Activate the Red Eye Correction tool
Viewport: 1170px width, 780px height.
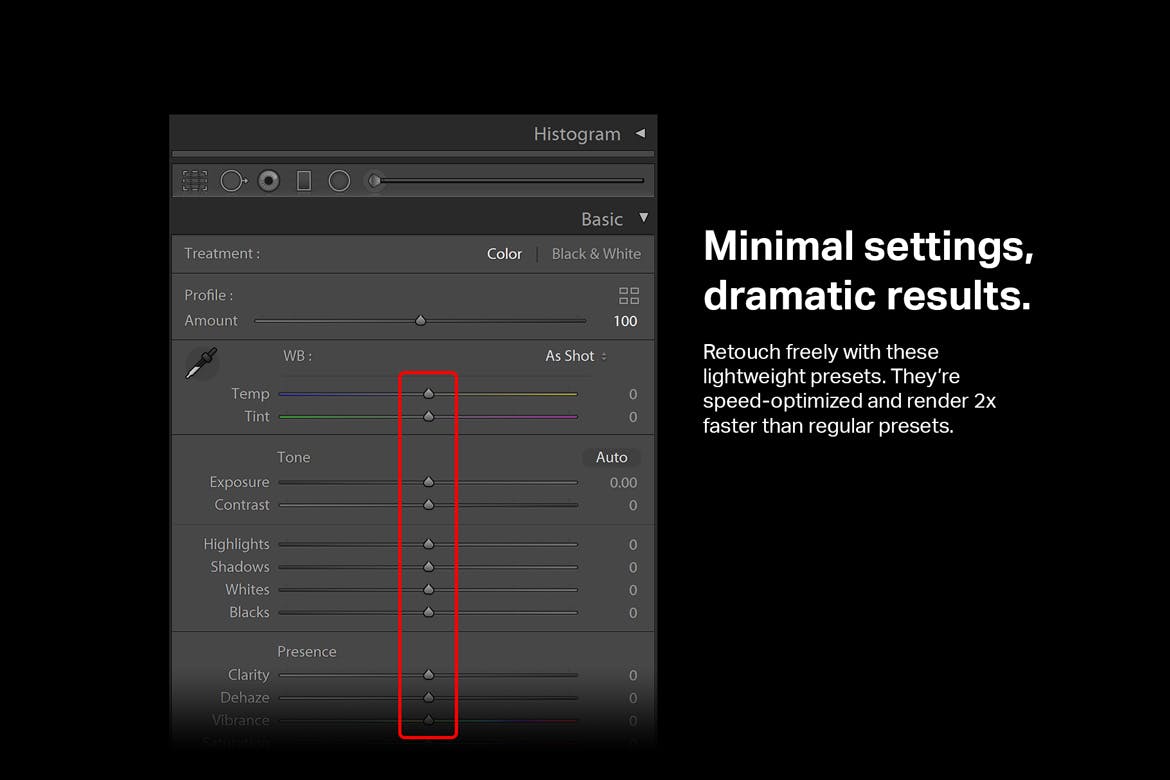pyautogui.click(x=268, y=181)
